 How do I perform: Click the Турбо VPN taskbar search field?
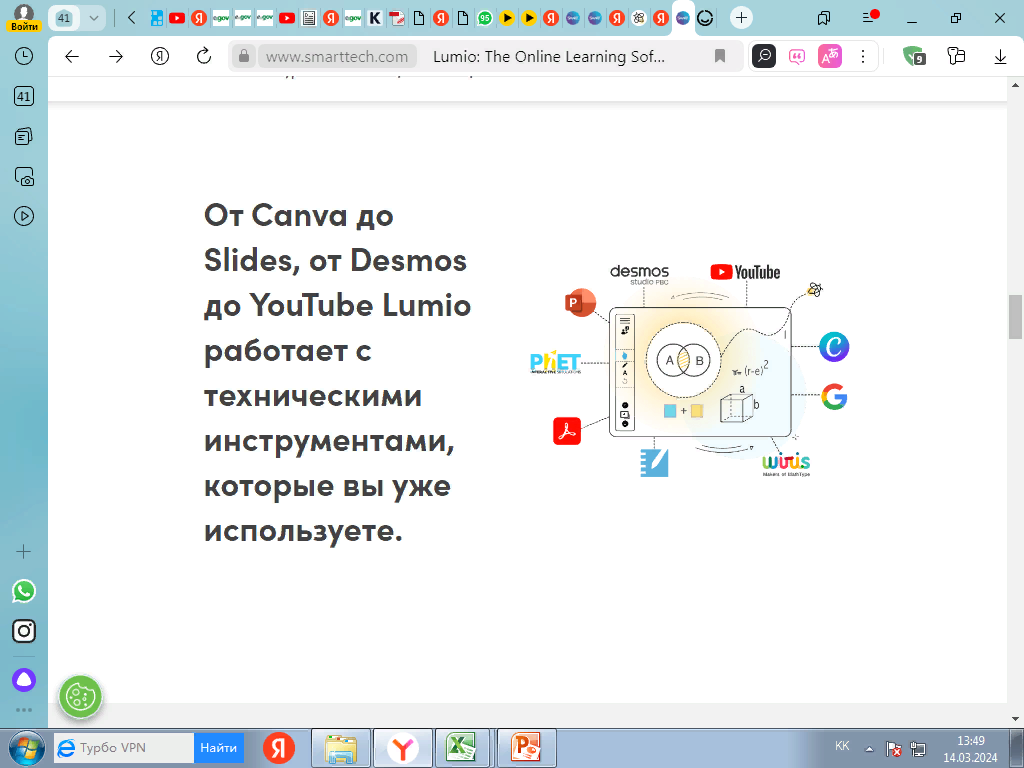click(123, 748)
